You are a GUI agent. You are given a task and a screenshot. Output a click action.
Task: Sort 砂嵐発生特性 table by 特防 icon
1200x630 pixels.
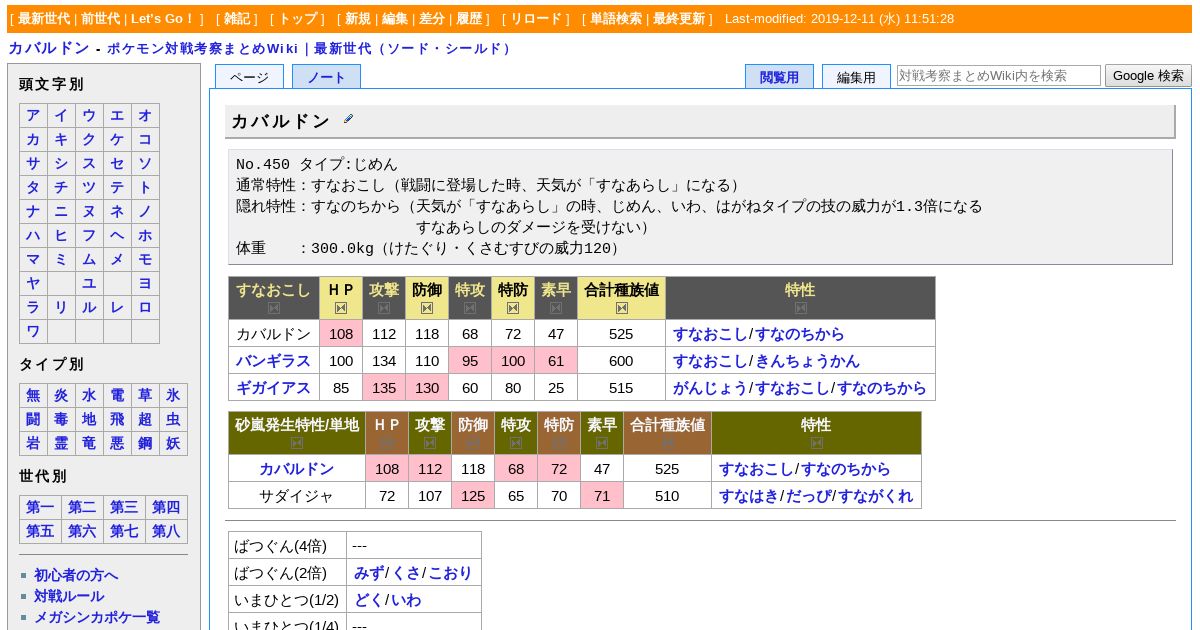(x=559, y=443)
